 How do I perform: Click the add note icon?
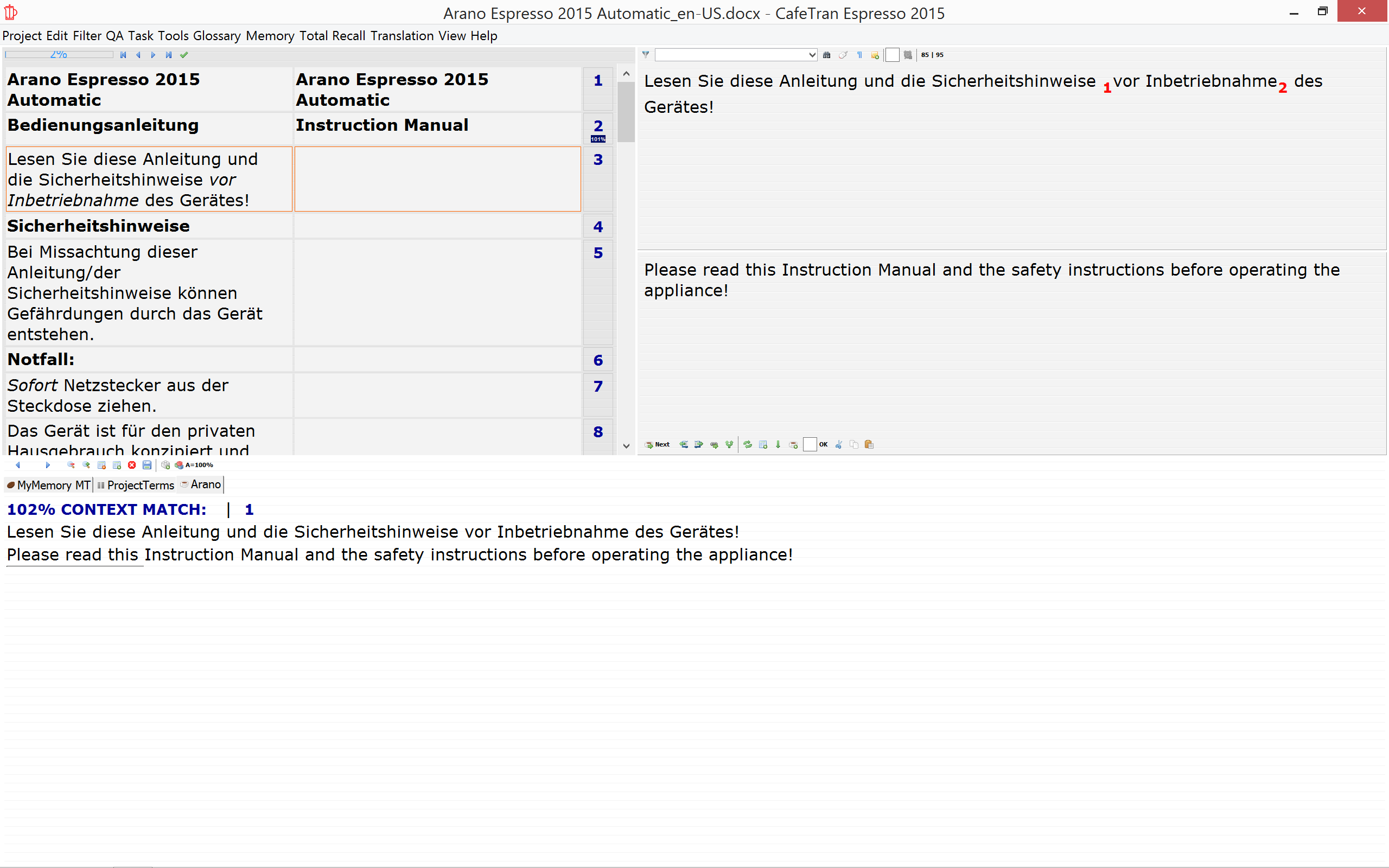[x=875, y=55]
